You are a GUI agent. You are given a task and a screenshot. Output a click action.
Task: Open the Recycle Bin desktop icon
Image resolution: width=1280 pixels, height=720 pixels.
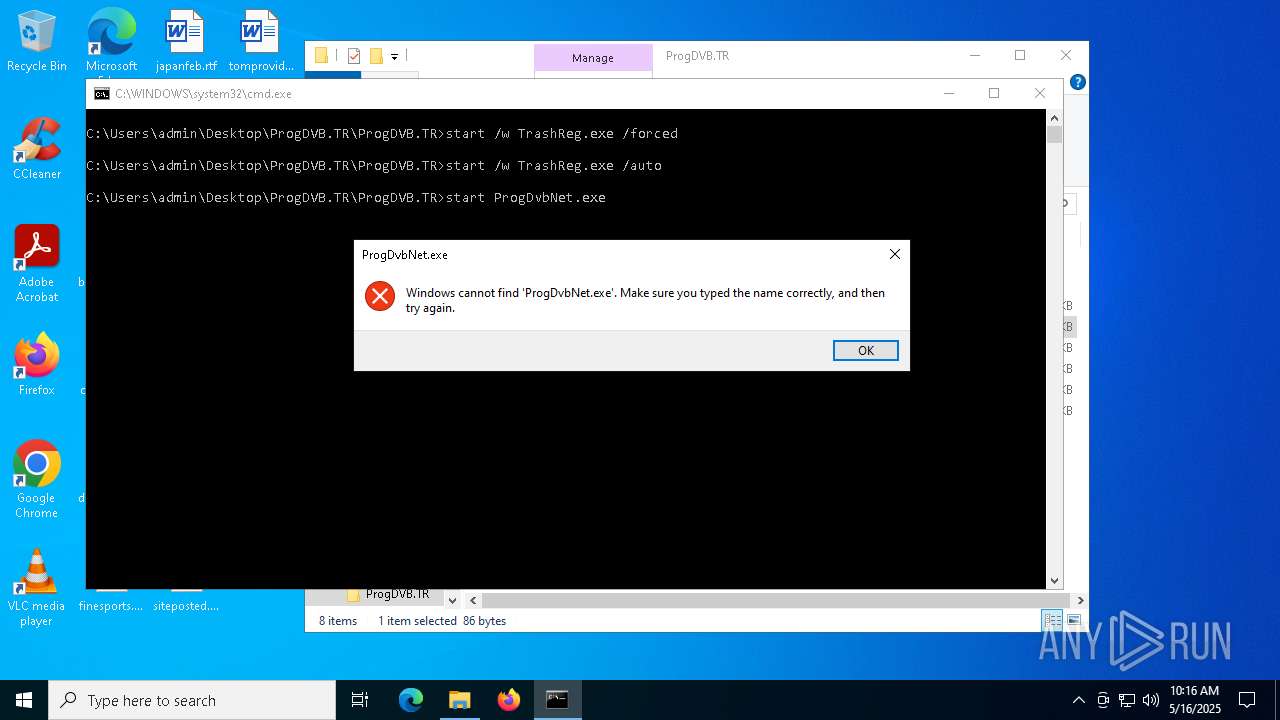point(37,41)
